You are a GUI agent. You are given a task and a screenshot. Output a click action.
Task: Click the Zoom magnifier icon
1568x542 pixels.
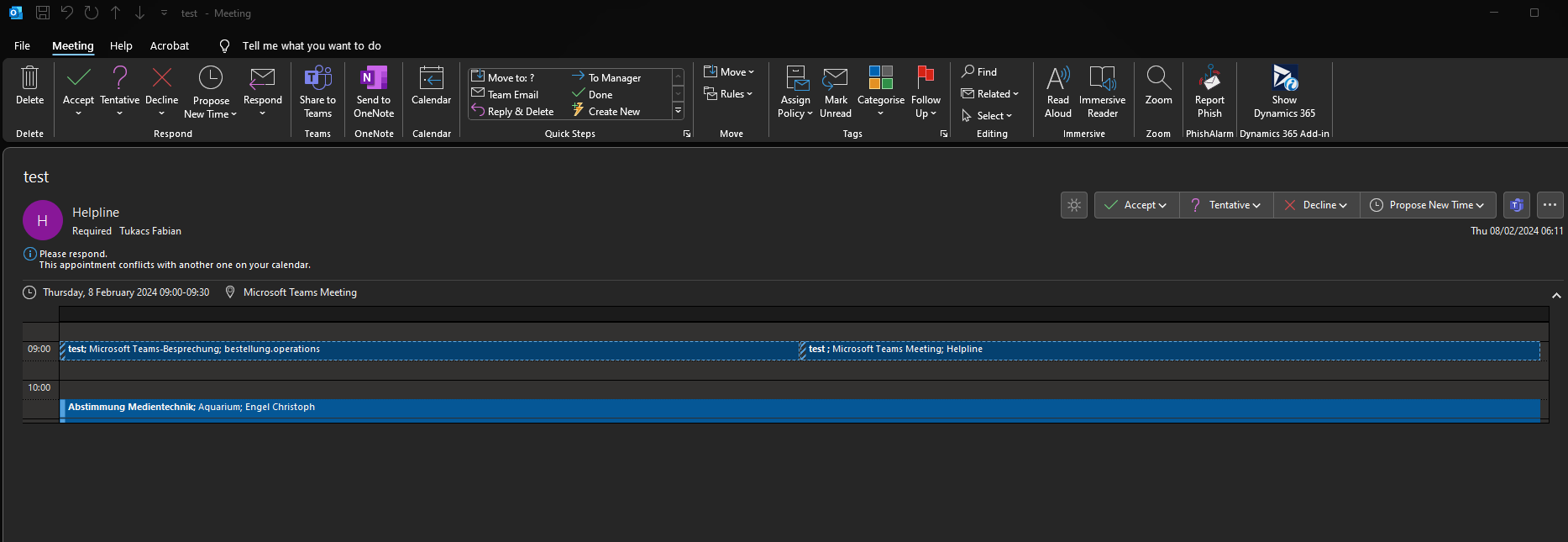point(1159,78)
